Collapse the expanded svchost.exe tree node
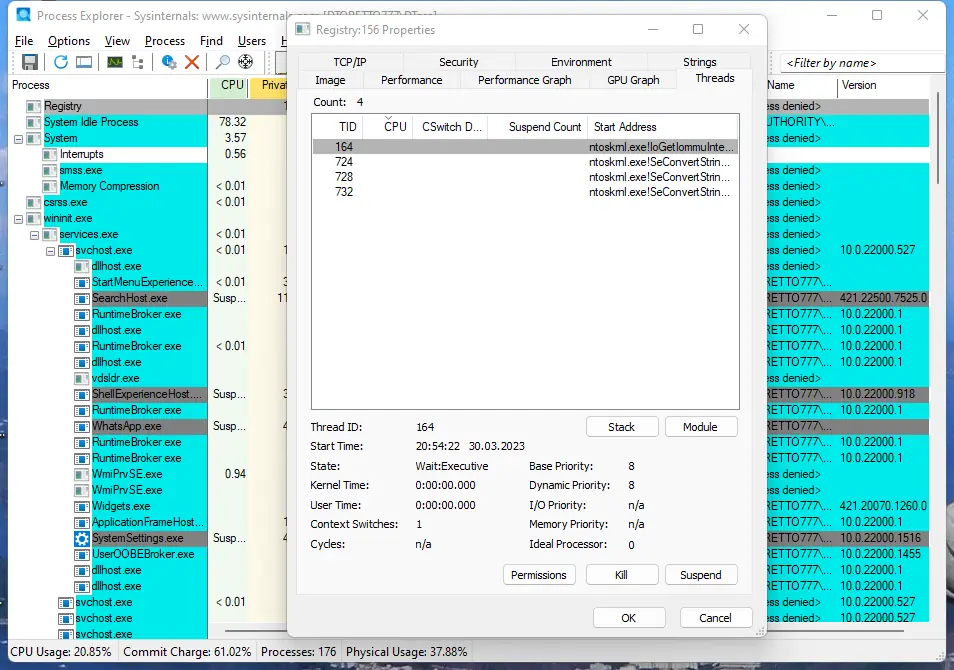954x670 pixels. click(x=50, y=251)
